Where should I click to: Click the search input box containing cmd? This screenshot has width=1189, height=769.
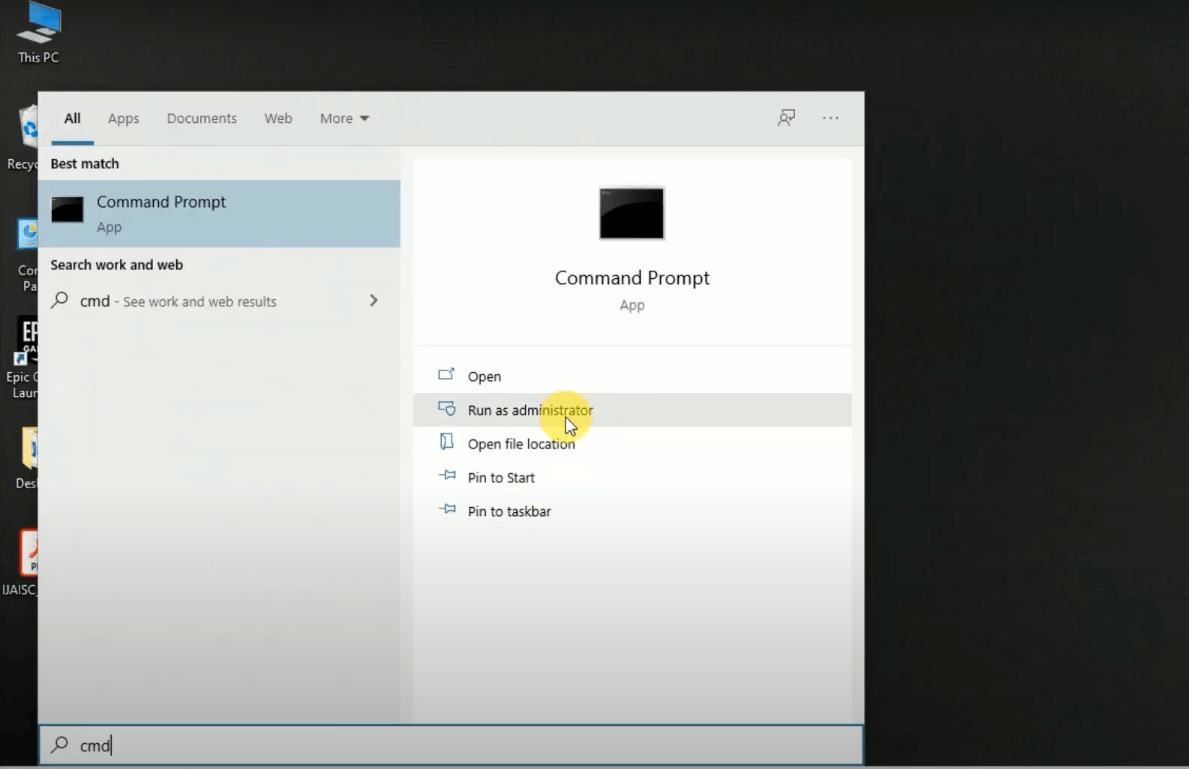pyautogui.click(x=450, y=745)
